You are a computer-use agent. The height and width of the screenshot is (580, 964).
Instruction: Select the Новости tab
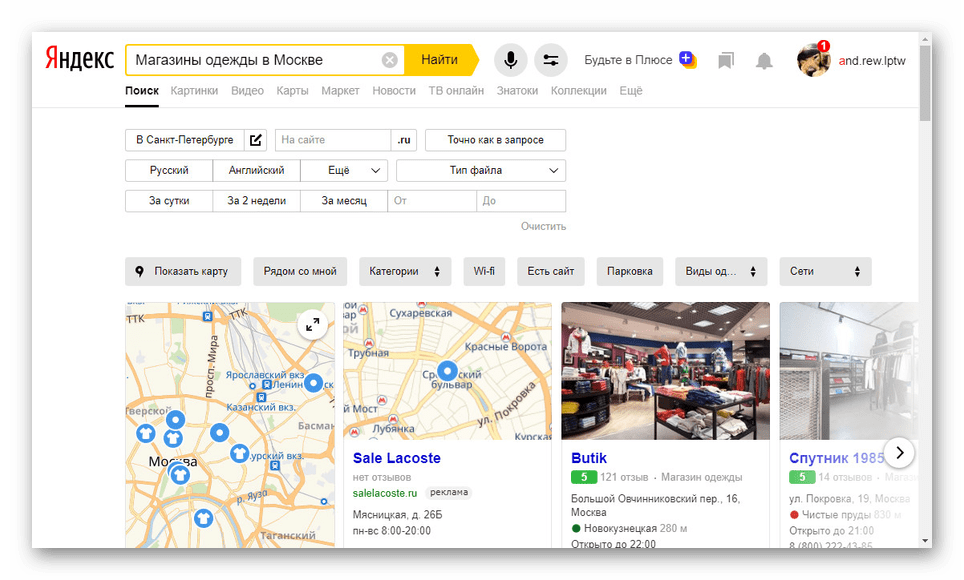394,90
